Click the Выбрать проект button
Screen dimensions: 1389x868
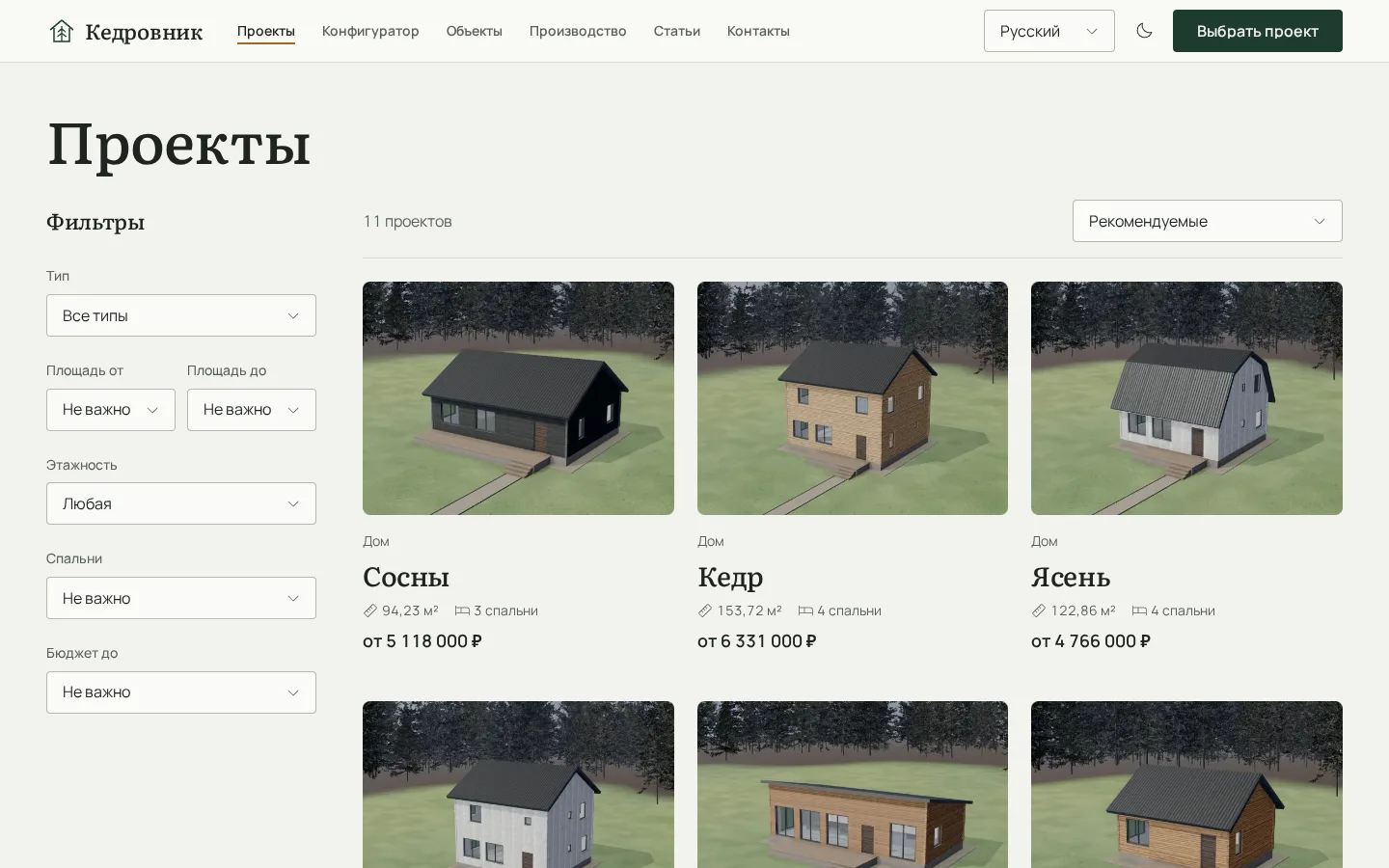coord(1258,31)
